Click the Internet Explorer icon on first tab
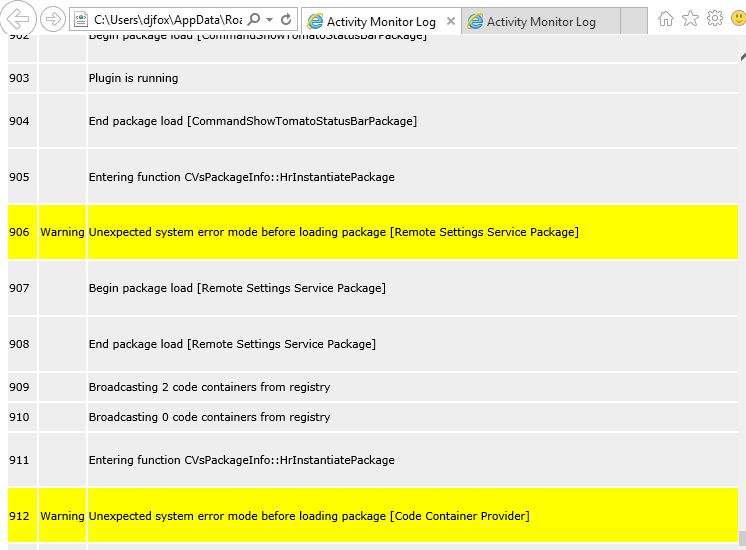Viewport: 746px width, 550px height. tap(315, 21)
